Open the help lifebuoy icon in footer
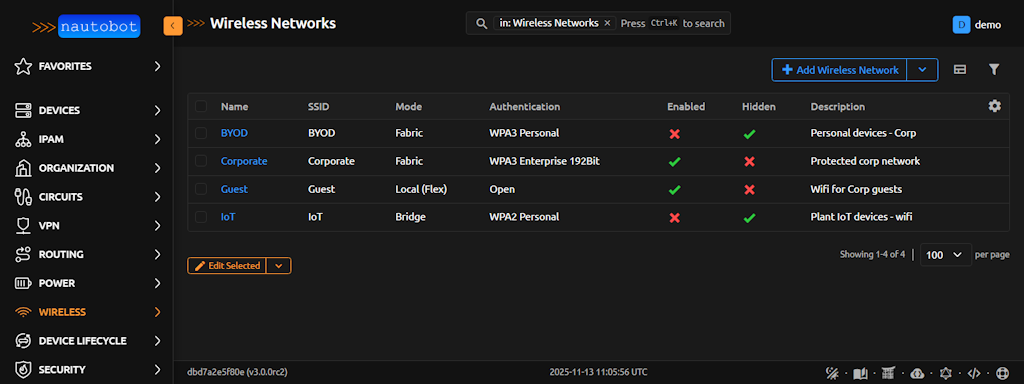The width and height of the screenshot is (1024, 384). tap(1002, 374)
